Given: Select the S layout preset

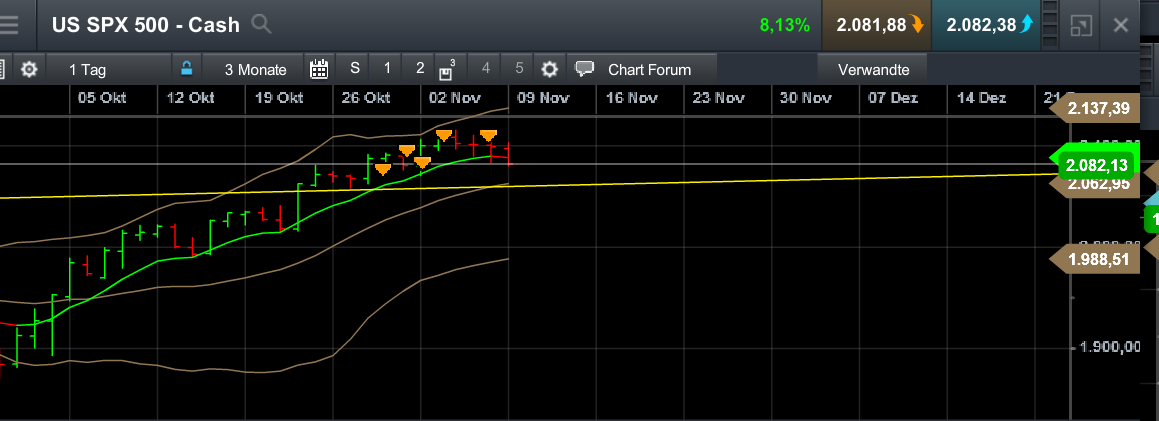Looking at the screenshot, I should [355, 68].
